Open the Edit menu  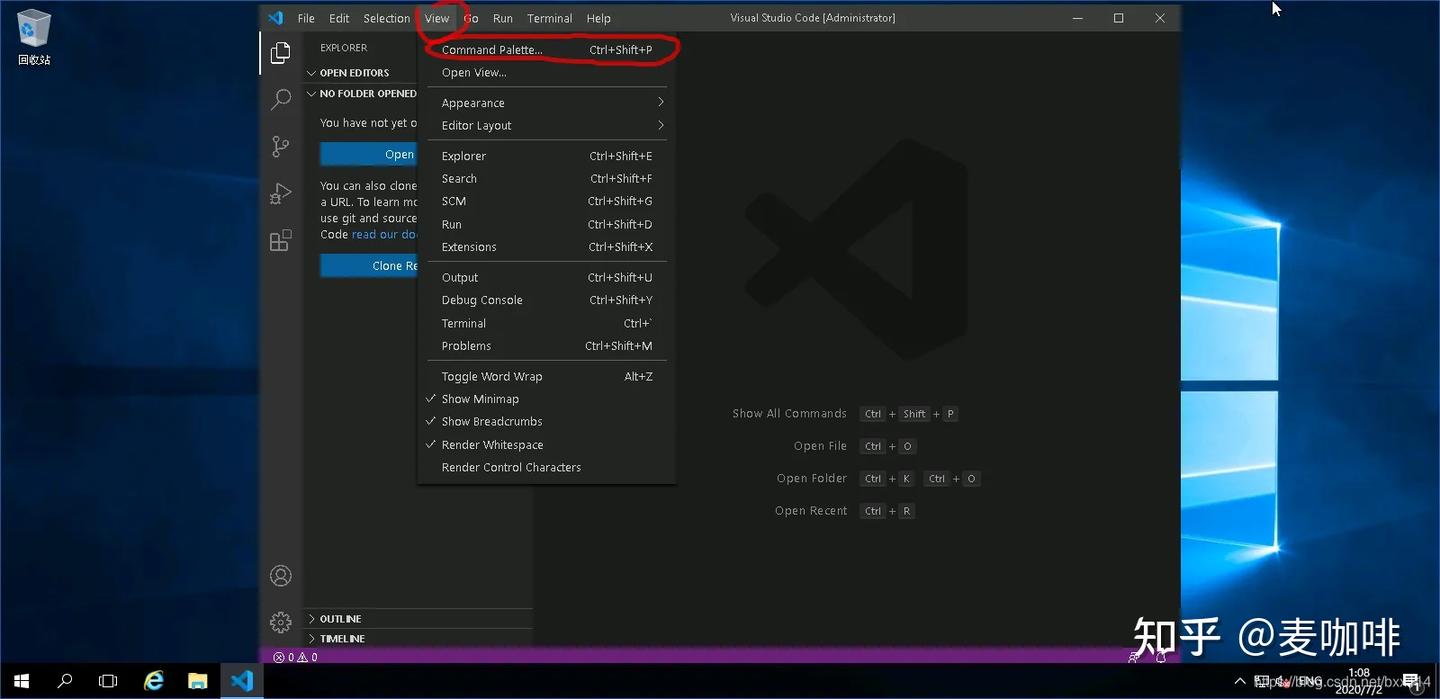(339, 18)
